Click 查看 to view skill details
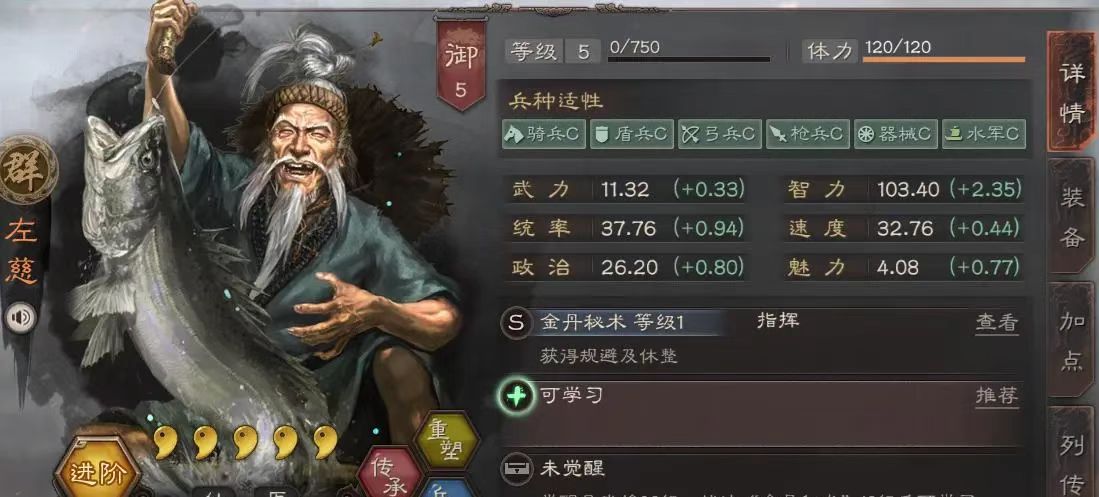This screenshot has height=497, width=1099. 997,322
